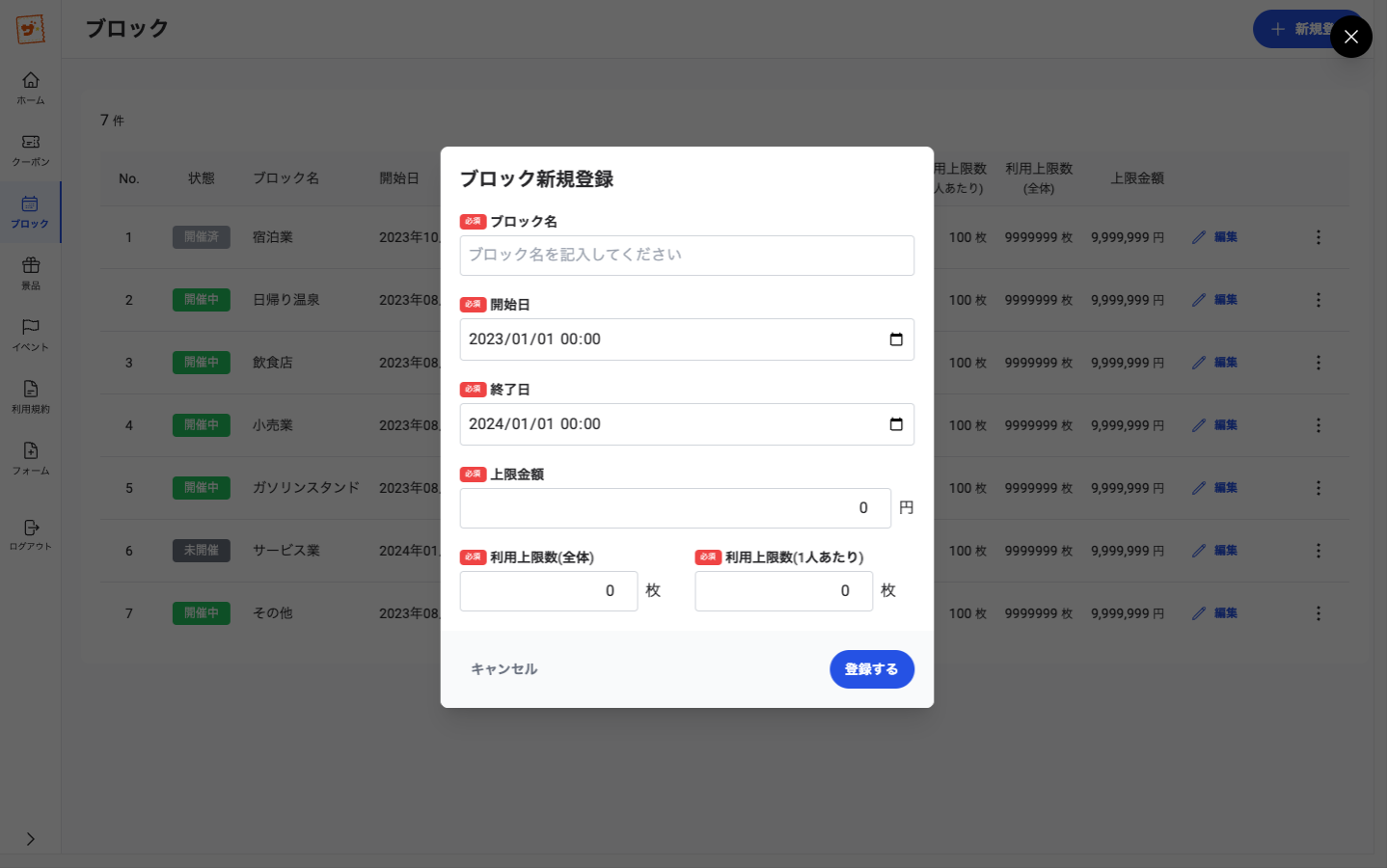
Task: Click the 登録する button
Action: pos(872,669)
